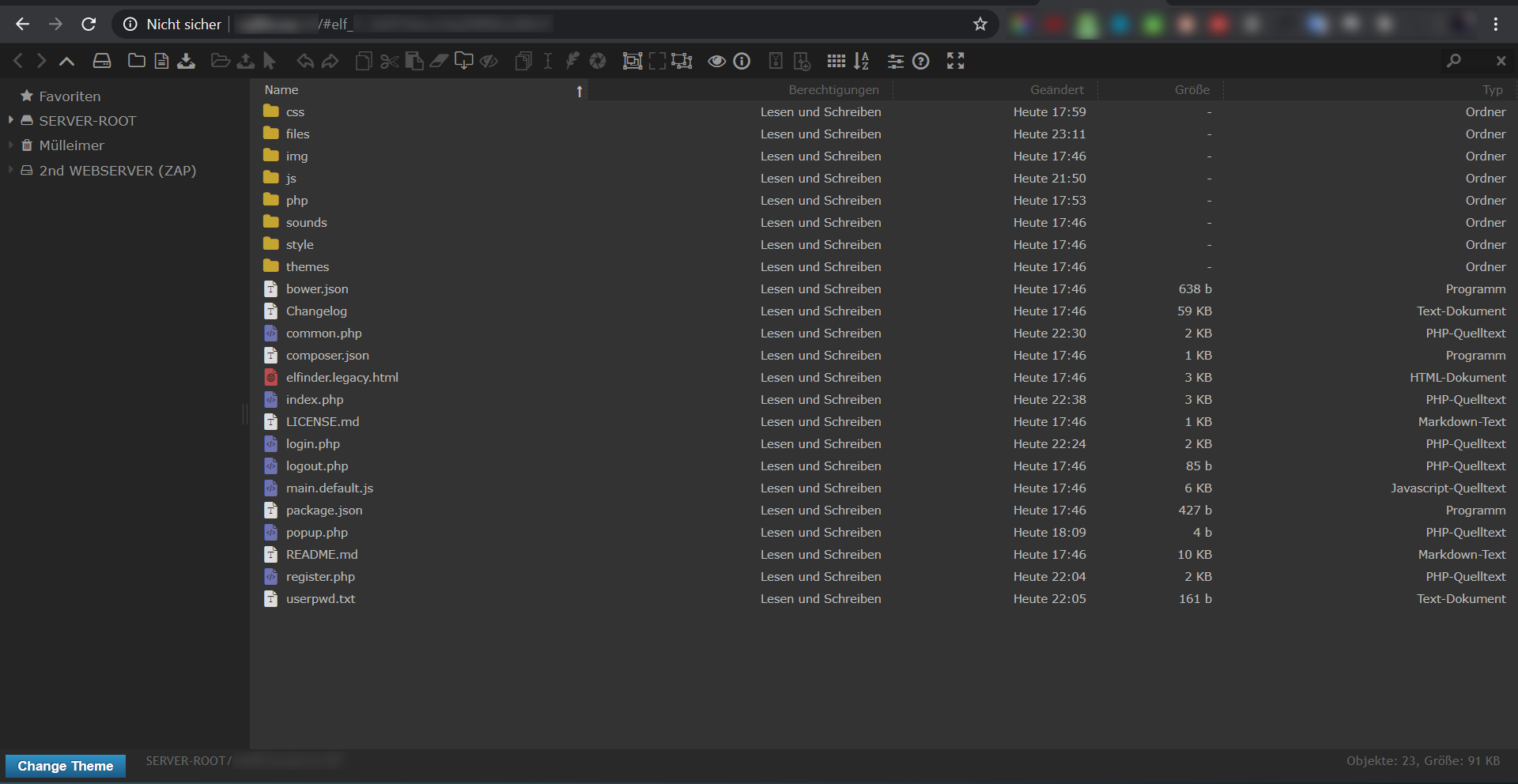Open Quicklook preview with the eye icon
This screenshot has width=1518, height=784.
coord(716,61)
